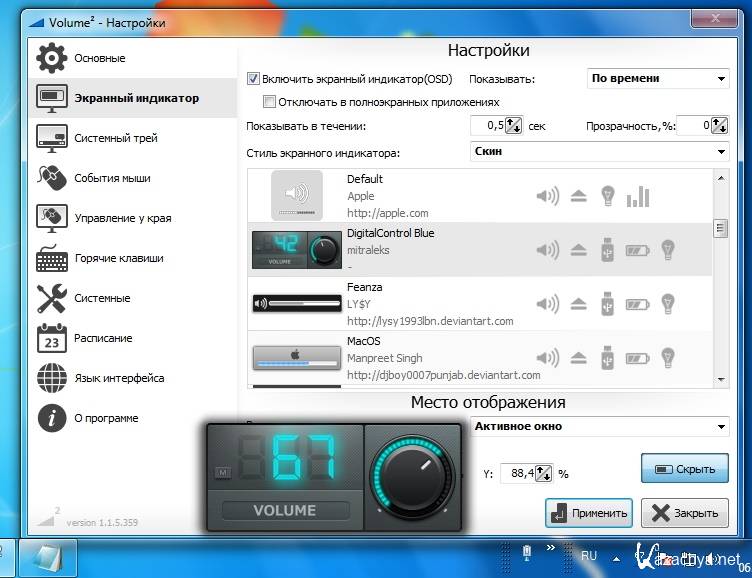
Task: Click the wrench icon for Системные
Action: click(x=52, y=298)
